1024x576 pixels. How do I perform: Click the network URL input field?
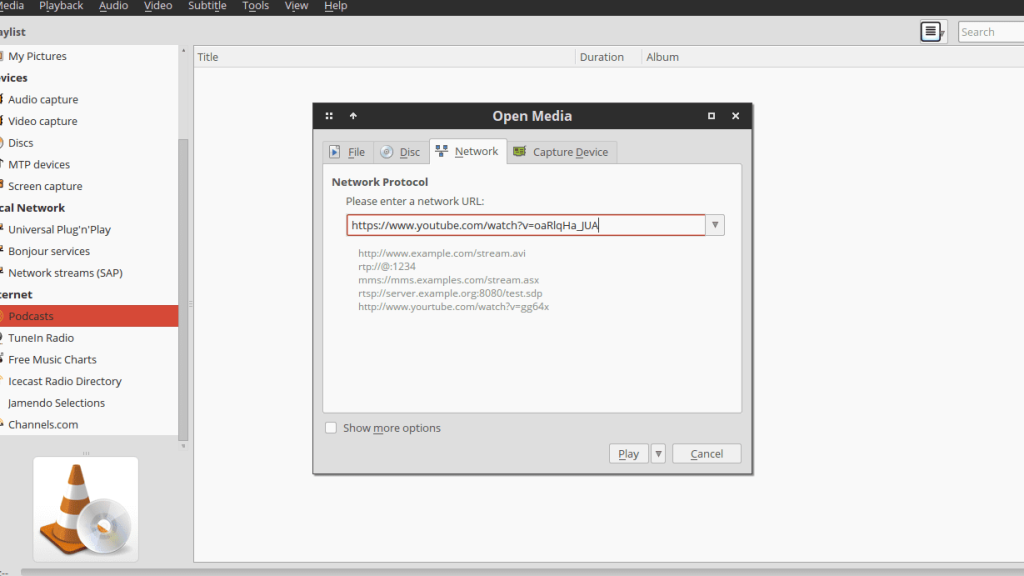(525, 225)
